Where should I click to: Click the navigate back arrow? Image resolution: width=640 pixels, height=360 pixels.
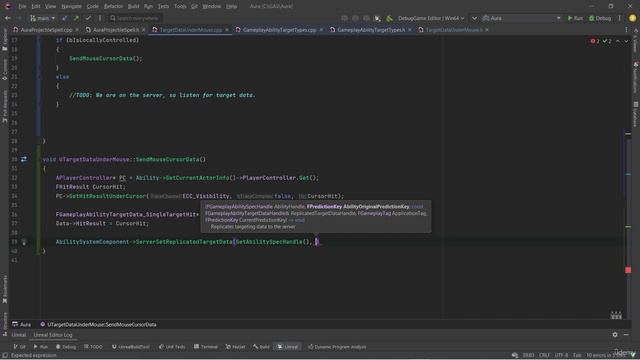7,18
